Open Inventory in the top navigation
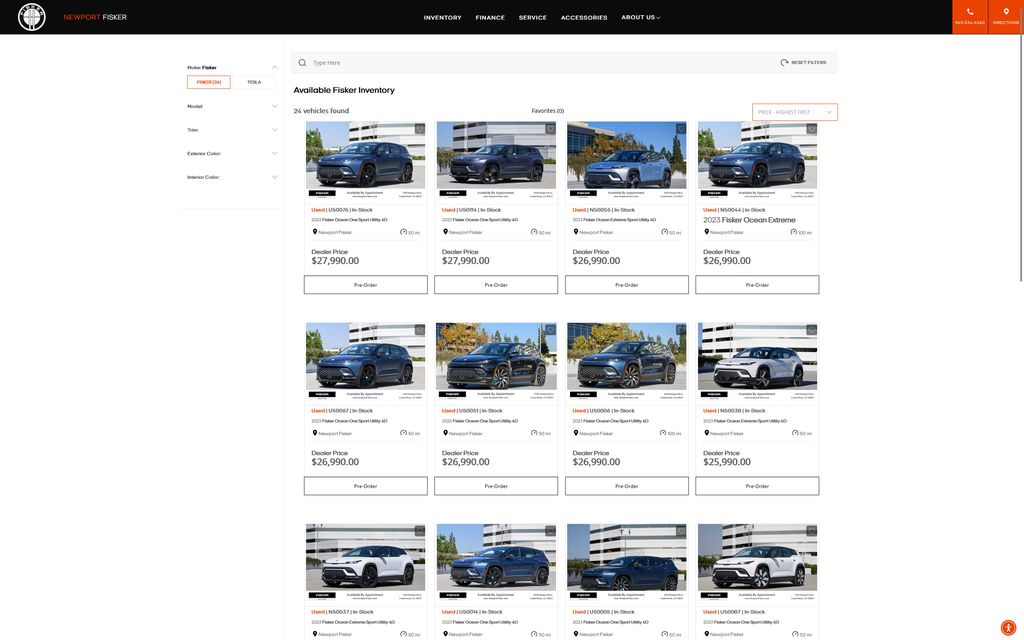This screenshot has width=1024, height=640. [442, 18]
